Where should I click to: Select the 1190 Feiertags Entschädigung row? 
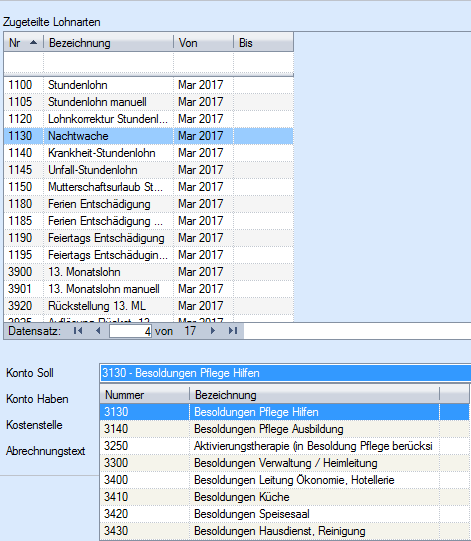[x=149, y=238]
